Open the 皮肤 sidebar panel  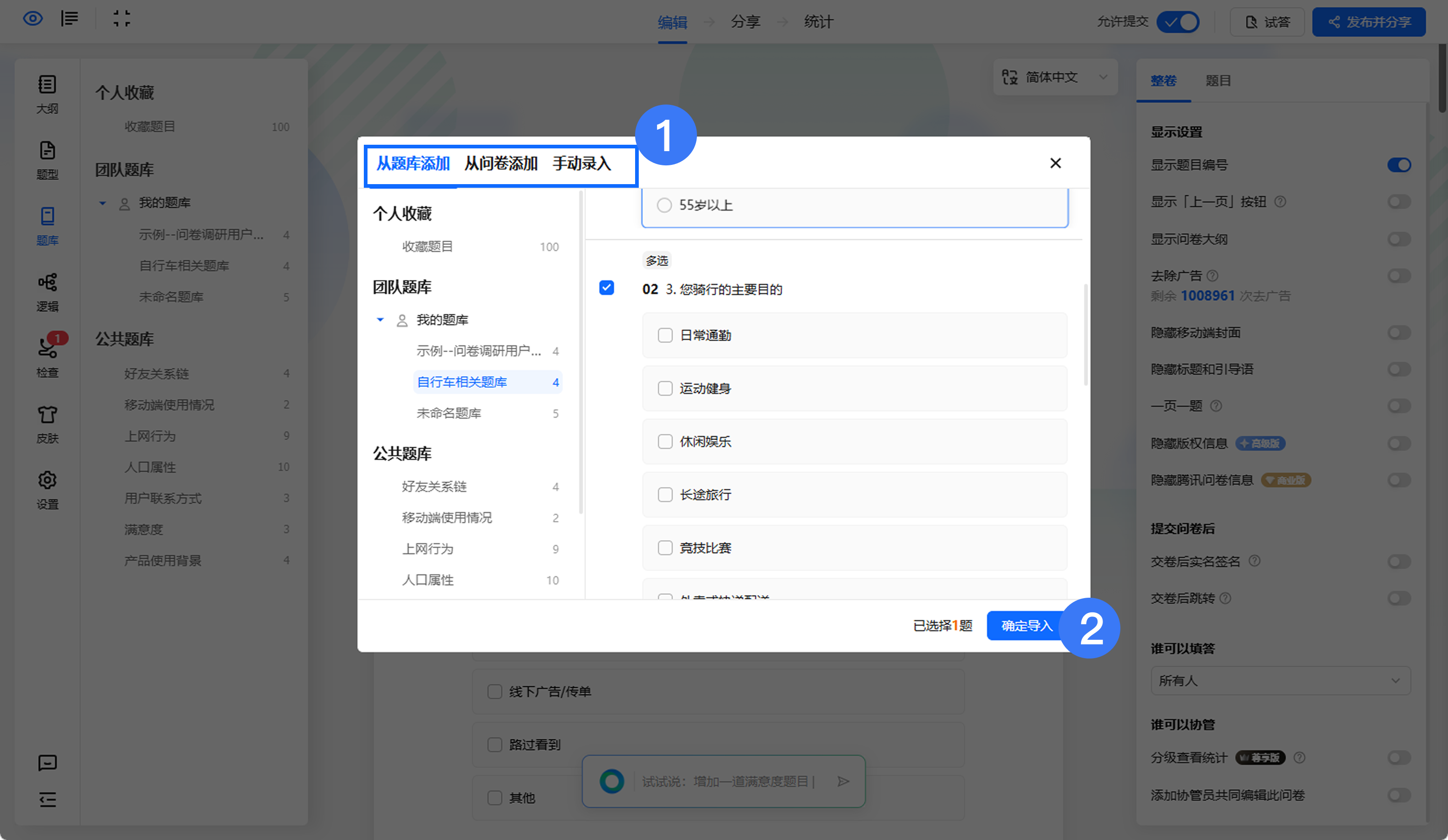[x=47, y=425]
